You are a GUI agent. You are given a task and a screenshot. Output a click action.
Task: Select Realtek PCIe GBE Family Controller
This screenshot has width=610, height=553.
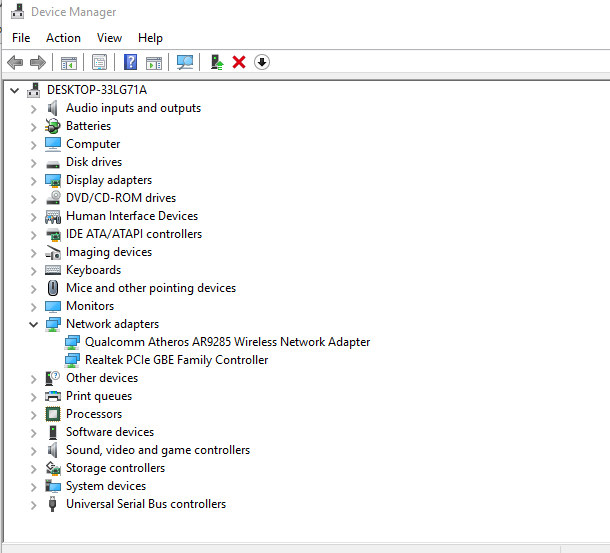click(176, 360)
